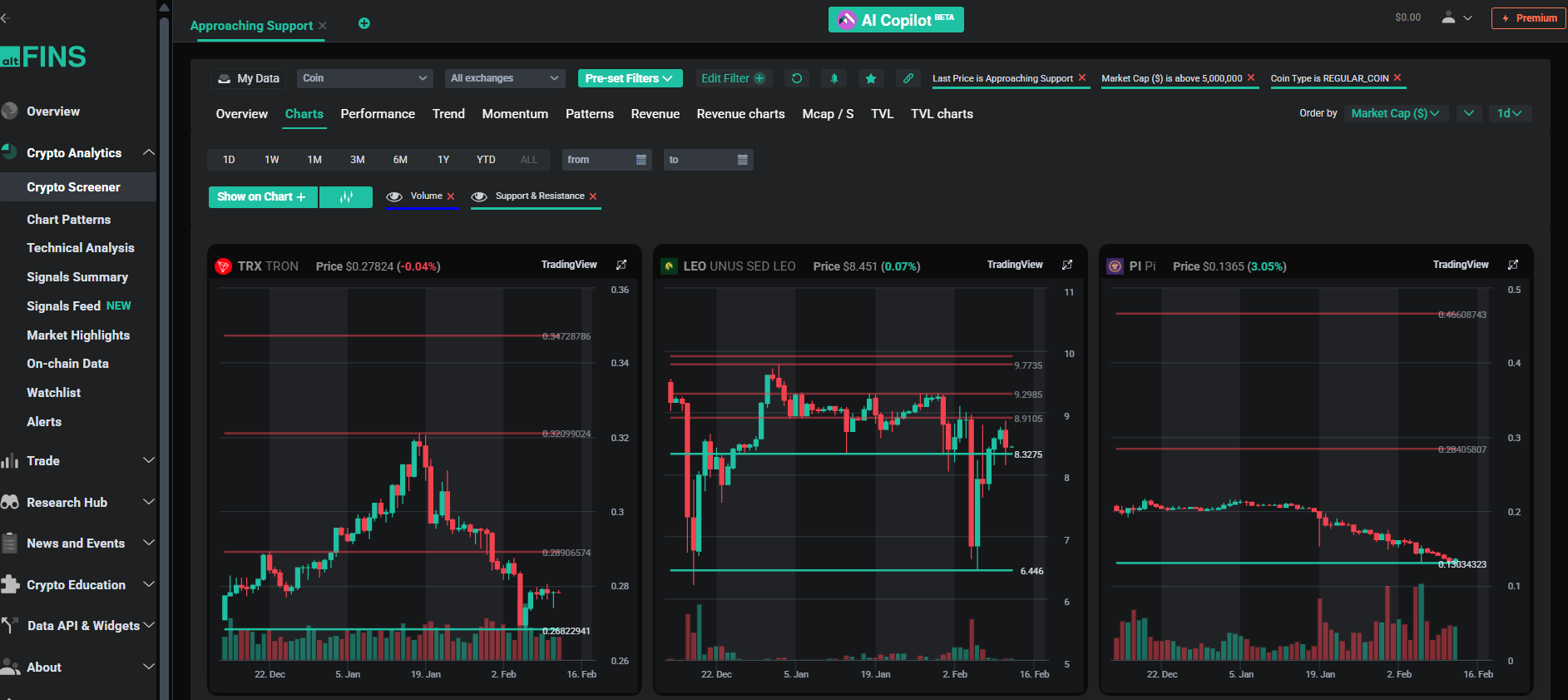Click the refresh filter icon
Image resolution: width=1568 pixels, height=700 pixels.
pyautogui.click(x=796, y=78)
